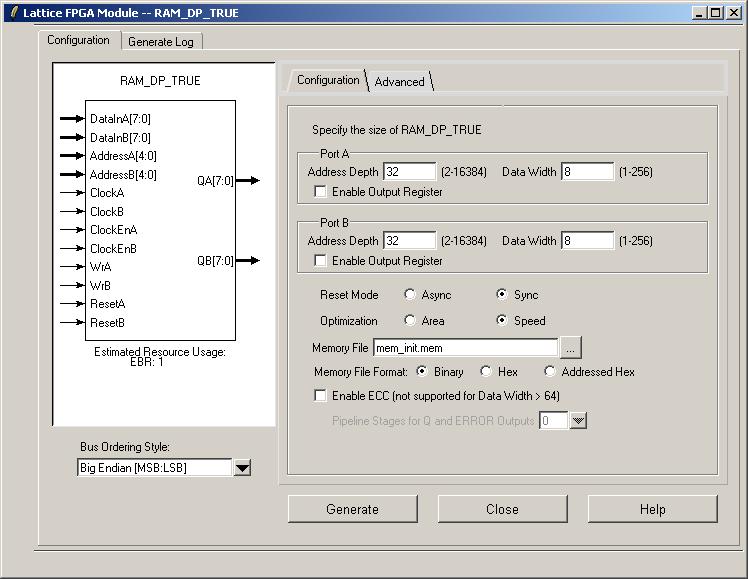Open Help for this module
The height and width of the screenshot is (579, 748).
(x=653, y=509)
